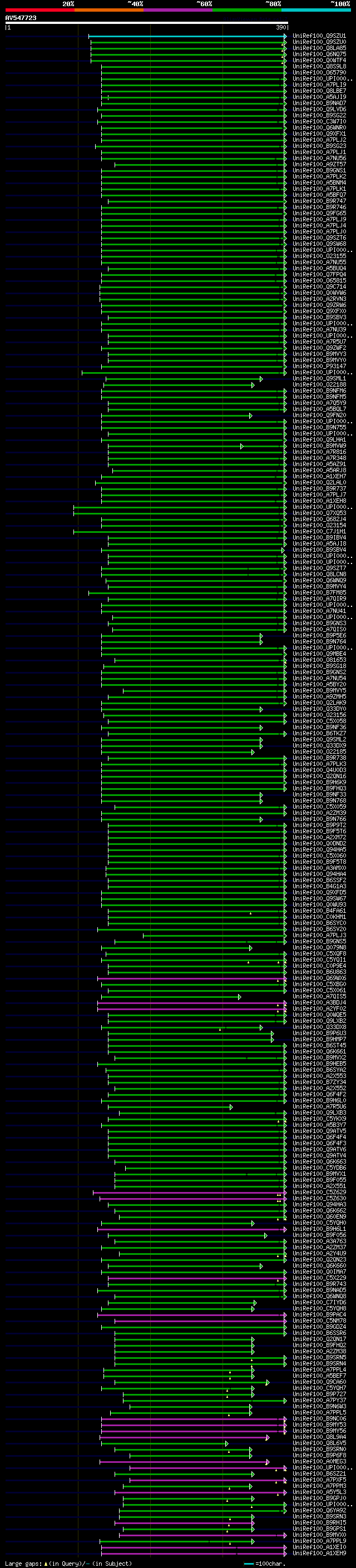Select hit label UniRef100_B9NAD7
Screen dimensions: 356x1568
coord(319,103)
